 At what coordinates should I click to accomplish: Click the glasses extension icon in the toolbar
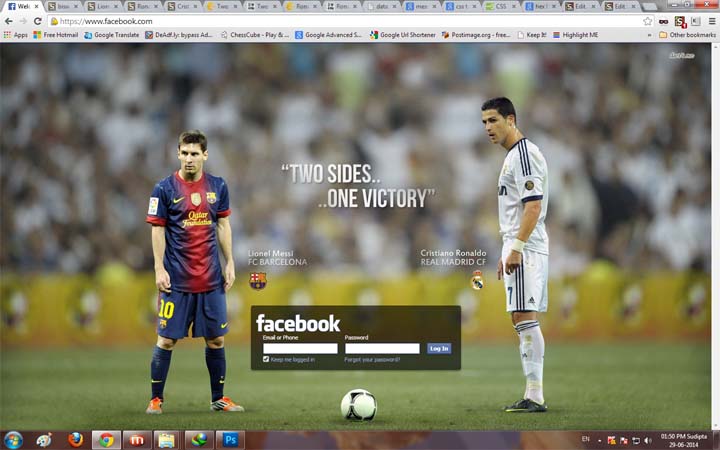coord(664,21)
